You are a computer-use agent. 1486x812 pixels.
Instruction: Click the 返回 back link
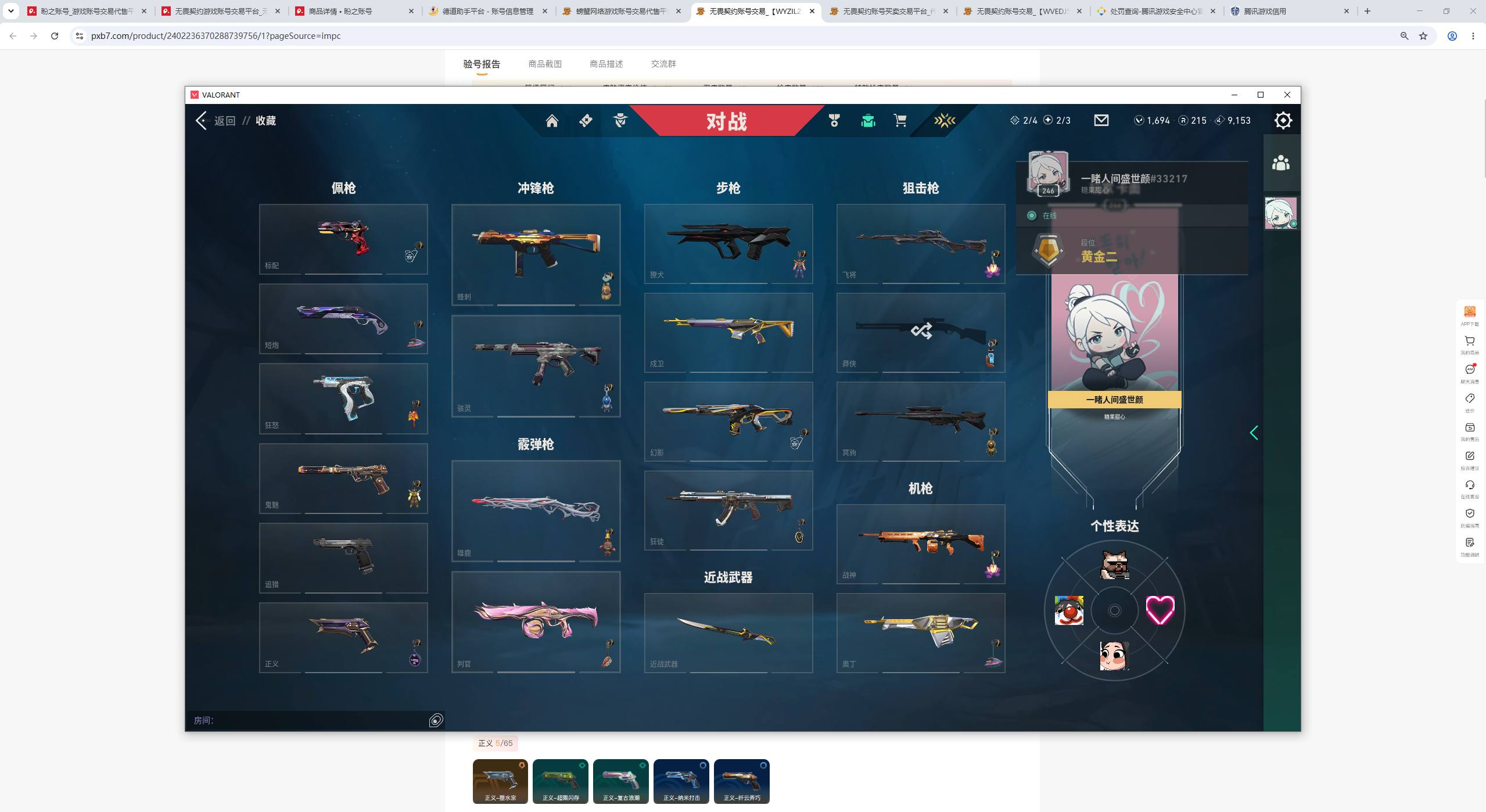[x=225, y=121]
